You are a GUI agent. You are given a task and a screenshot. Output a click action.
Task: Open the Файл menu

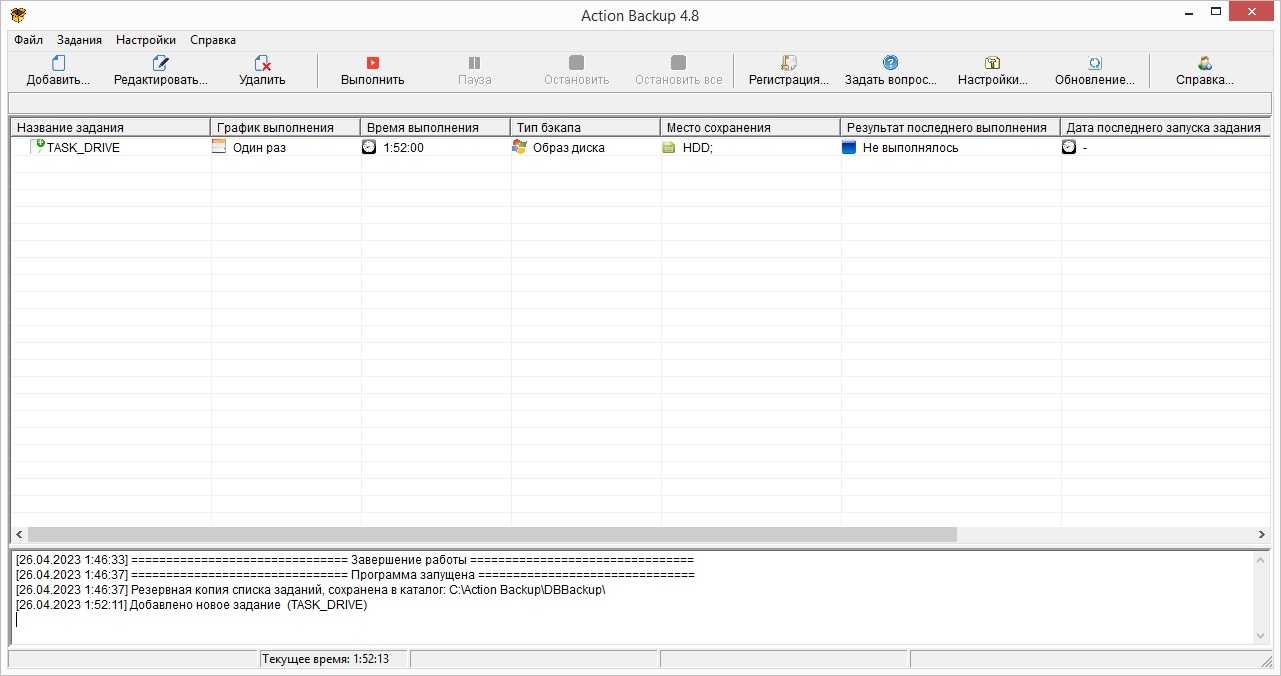tap(28, 40)
